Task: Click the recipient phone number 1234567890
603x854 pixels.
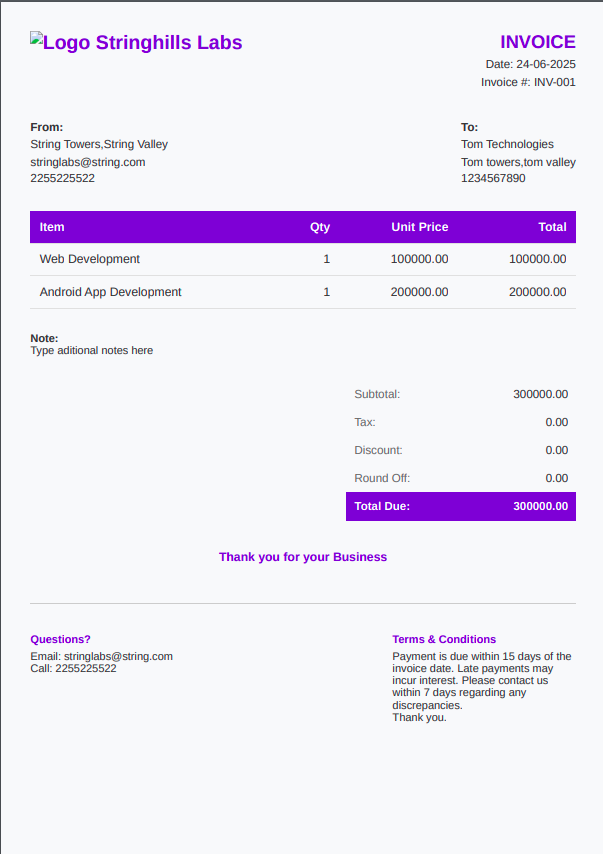Action: 493,178
